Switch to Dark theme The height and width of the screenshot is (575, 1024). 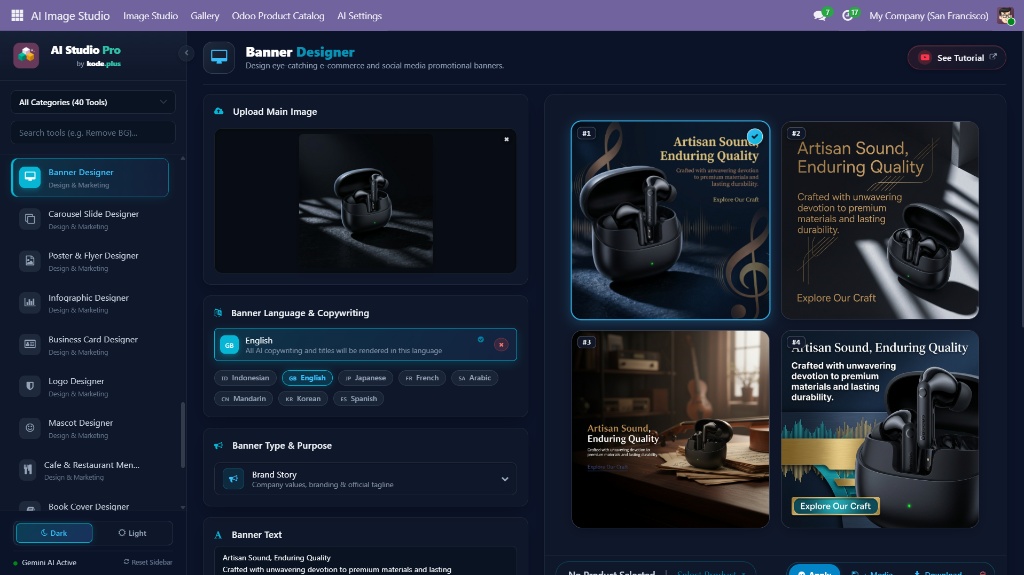click(54, 533)
